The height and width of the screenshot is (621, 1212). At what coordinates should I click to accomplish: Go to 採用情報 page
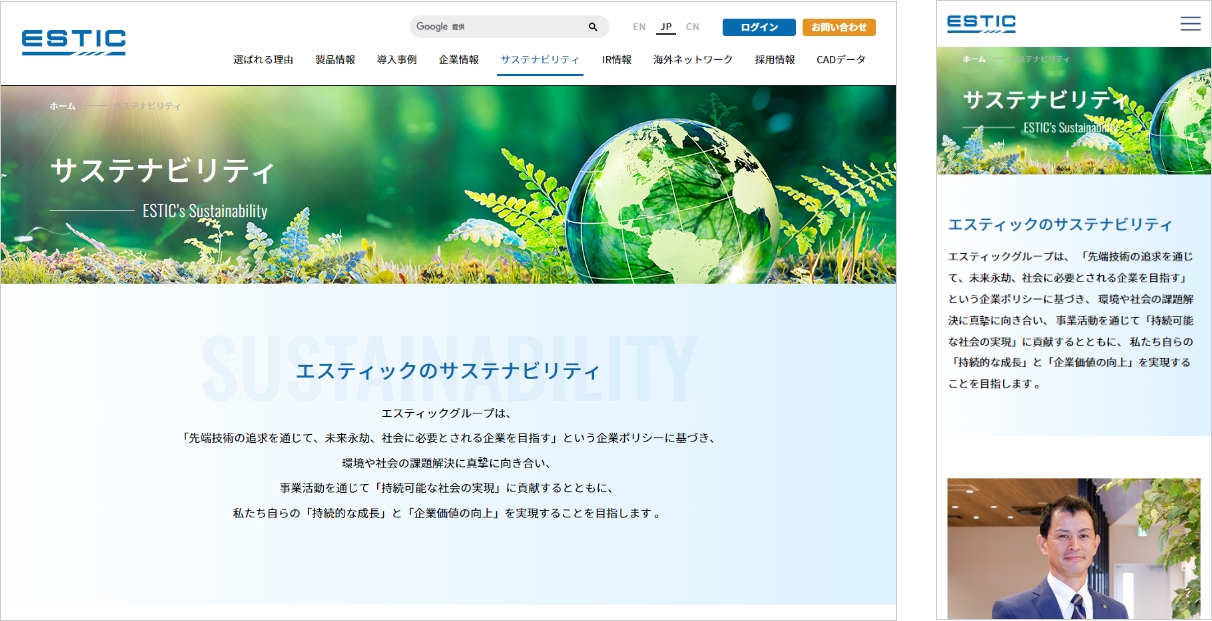pyautogui.click(x=775, y=60)
